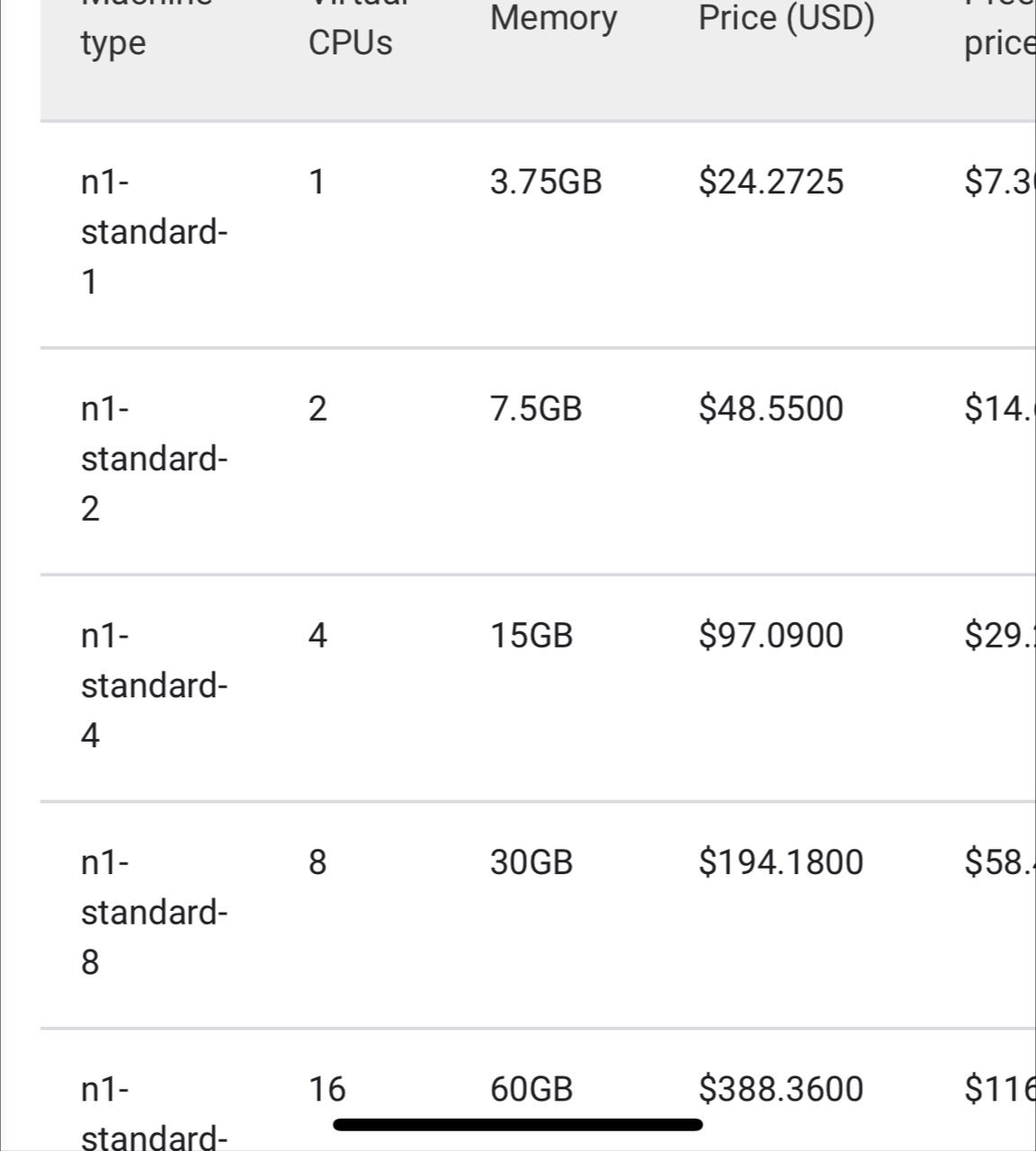
Task: Click the 30GB memory cell
Action: pyautogui.click(x=531, y=862)
